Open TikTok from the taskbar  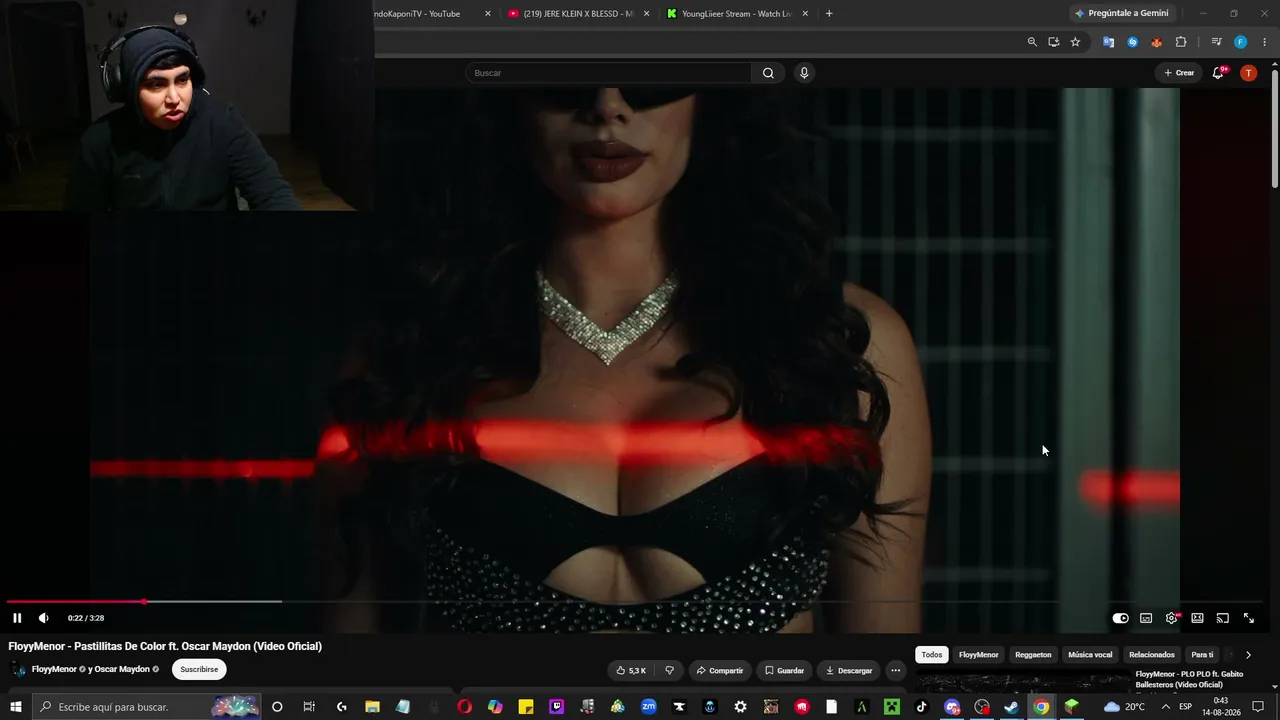pos(921,707)
